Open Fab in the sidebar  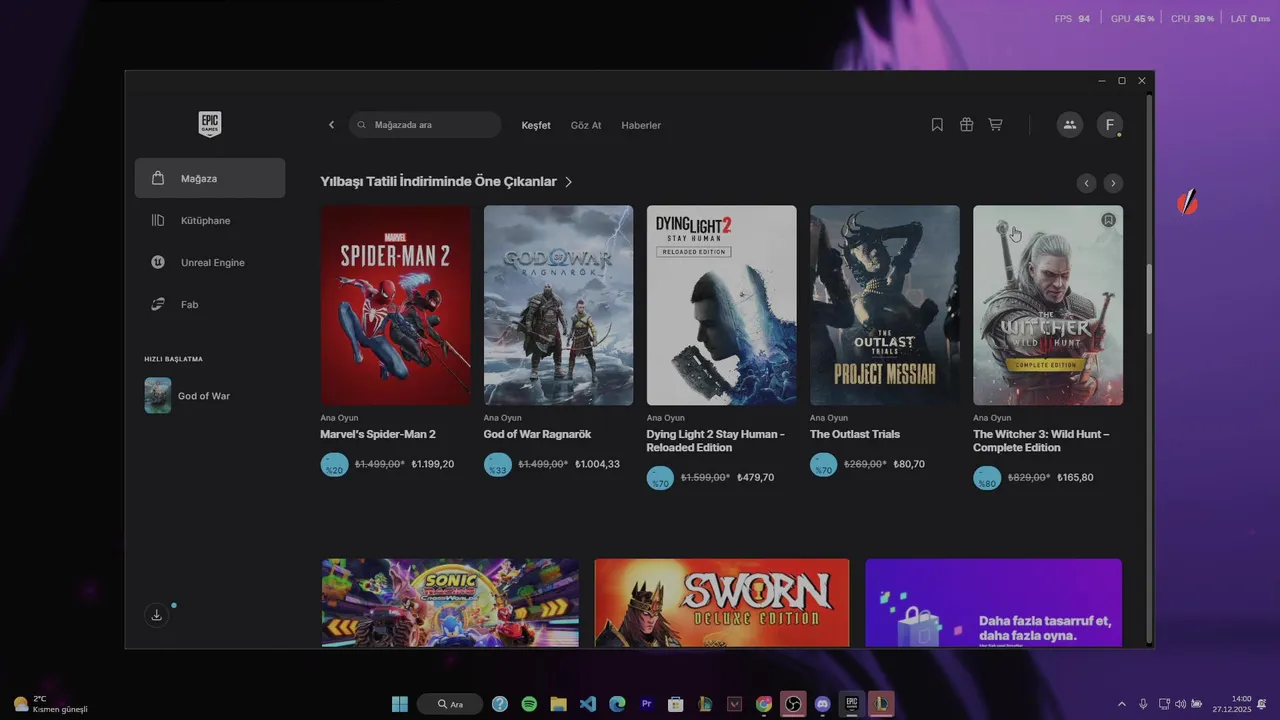pos(210,304)
